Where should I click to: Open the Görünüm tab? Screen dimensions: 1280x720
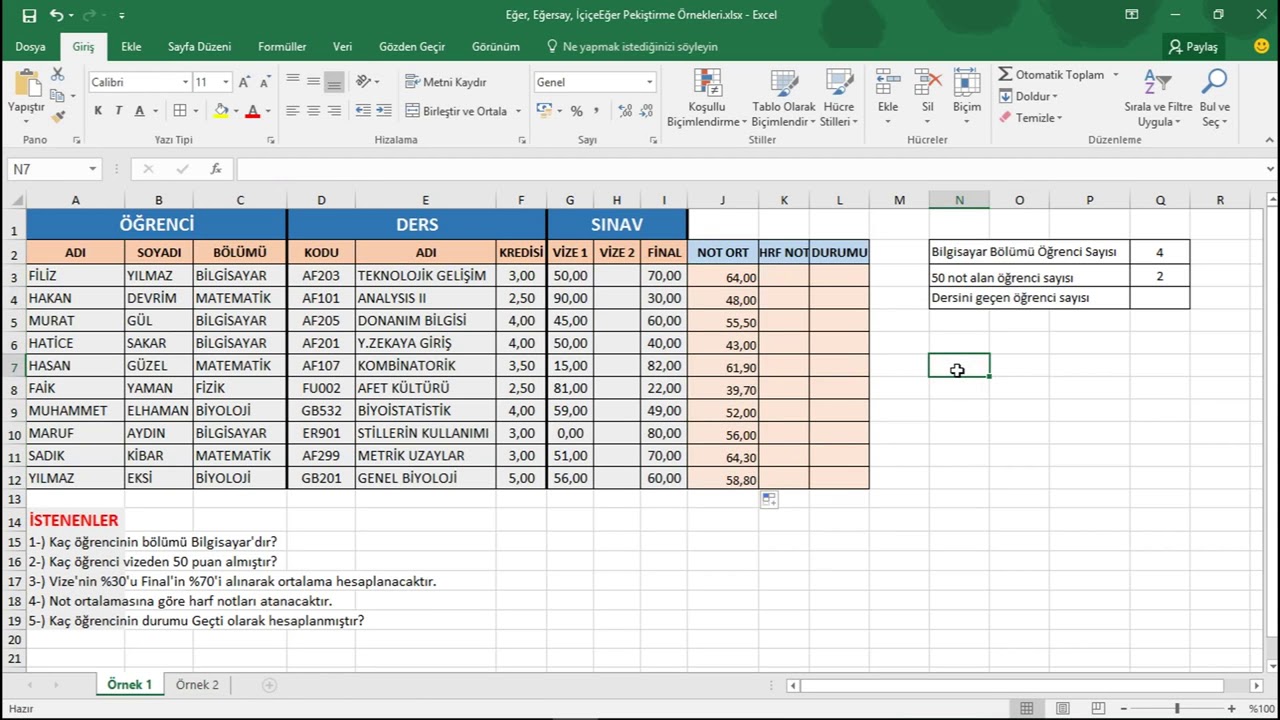[495, 46]
